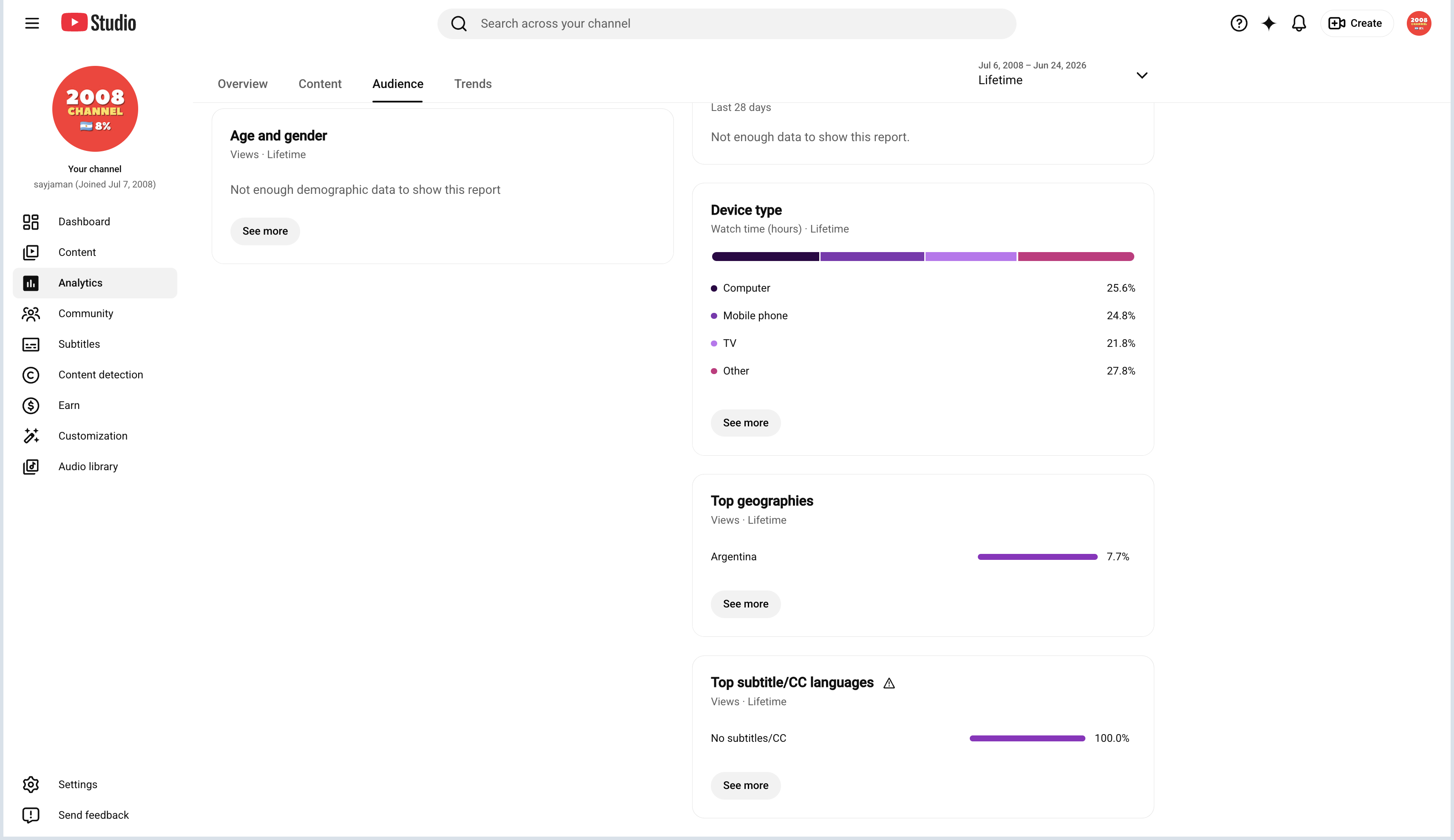The width and height of the screenshot is (1454, 840).
Task: Click the dark Computer segment of device bar
Action: point(765,256)
